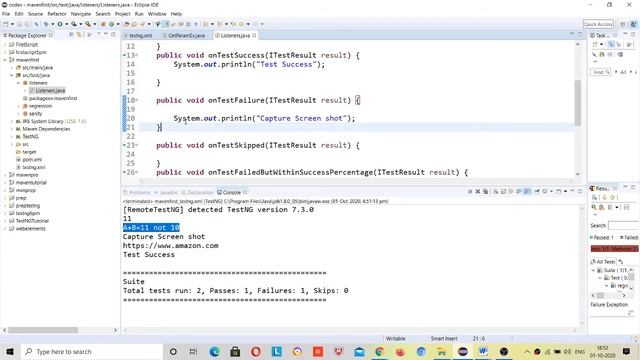The height and width of the screenshot is (360, 640).
Task: Toggle Link with Editor in Package Explorer
Action: (x=78, y=35)
